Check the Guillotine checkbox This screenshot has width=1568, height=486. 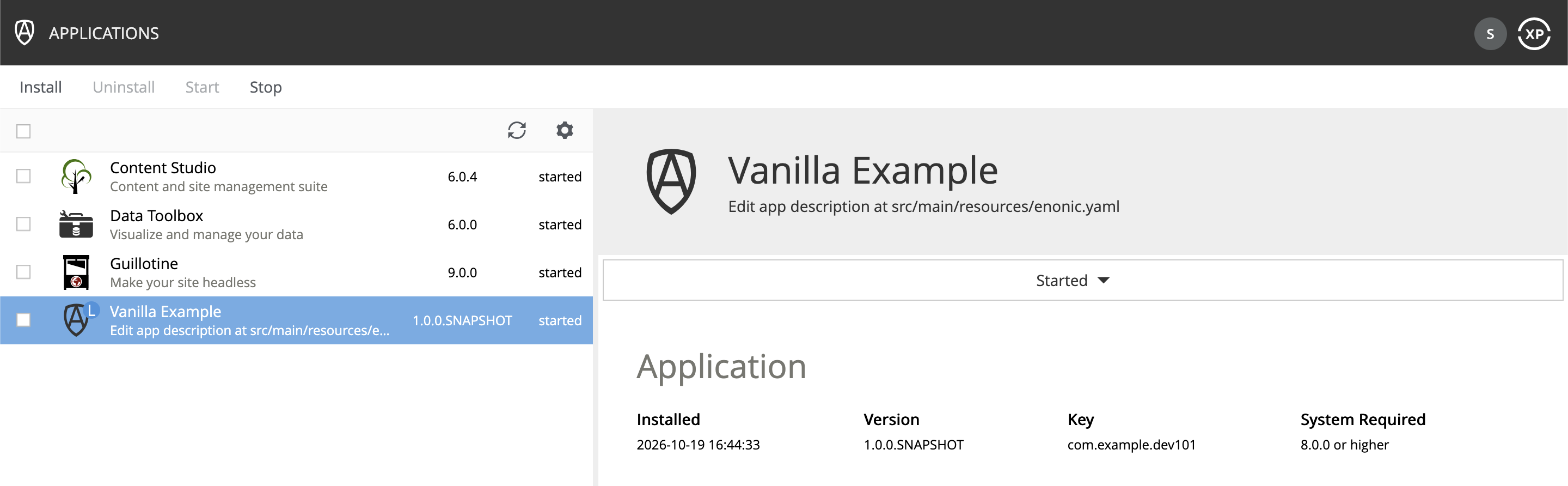24,272
